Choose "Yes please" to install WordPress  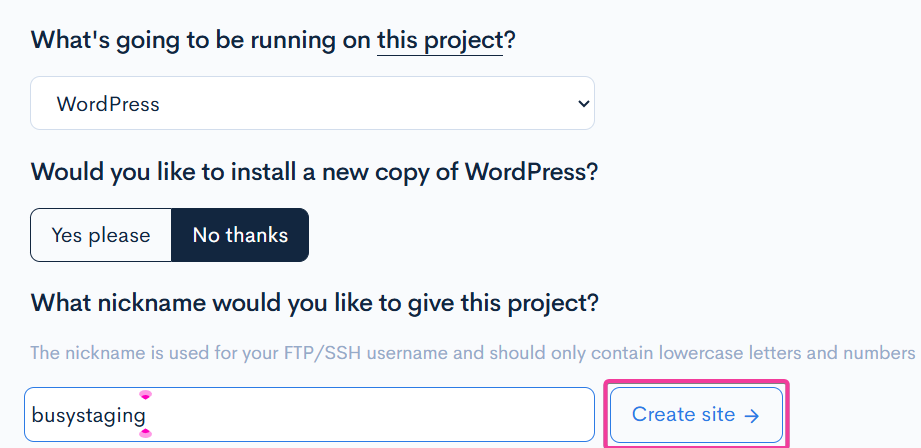[101, 235]
